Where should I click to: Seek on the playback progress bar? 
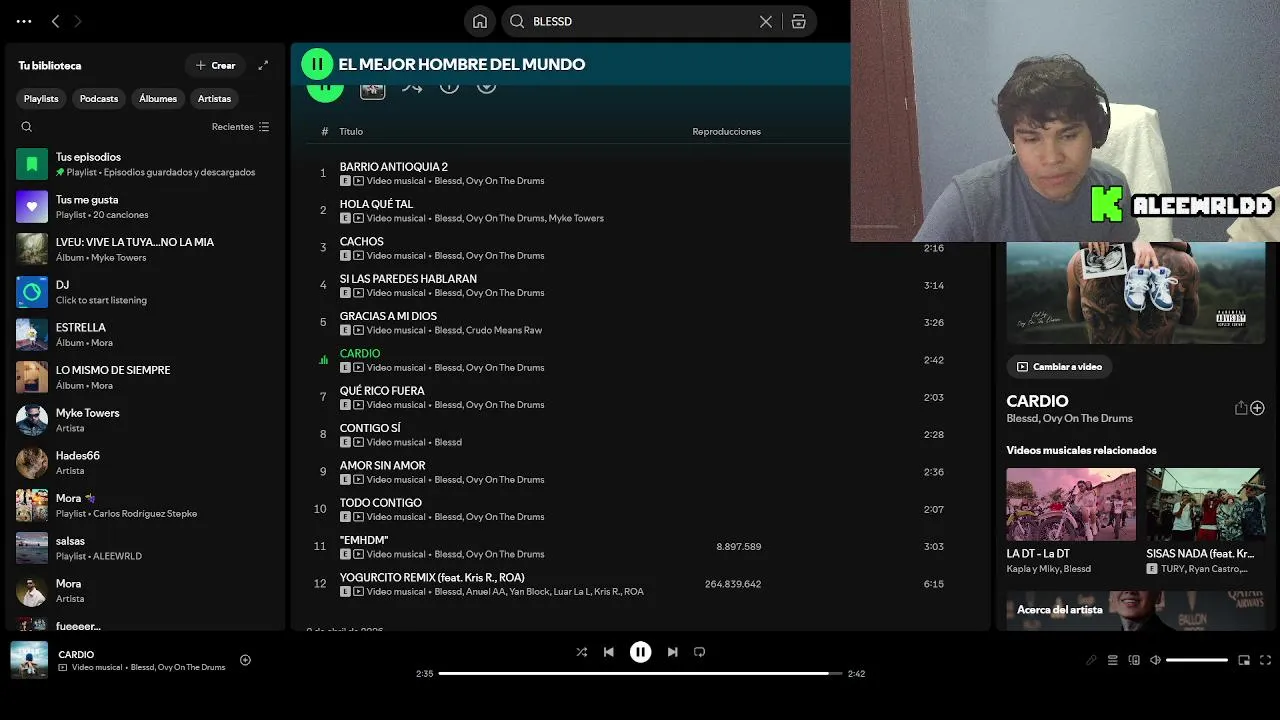click(x=640, y=674)
